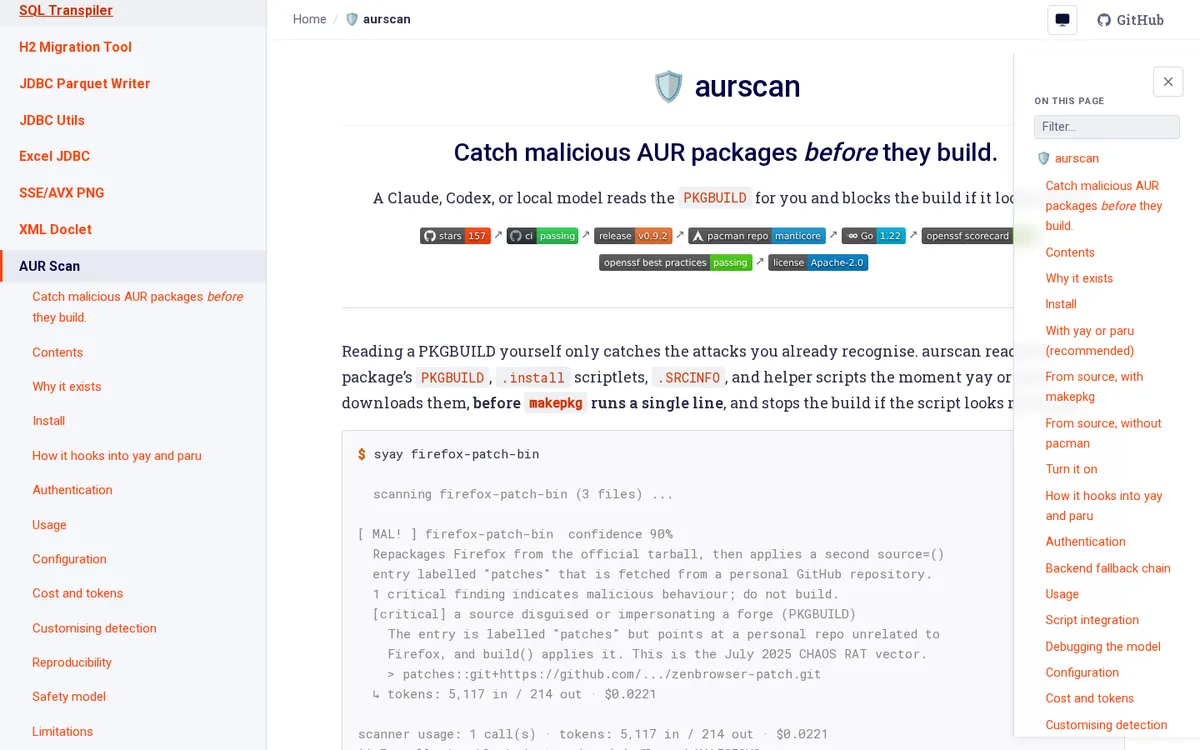
Task: Click the aurscan breadcrumb item
Action: tap(378, 19)
